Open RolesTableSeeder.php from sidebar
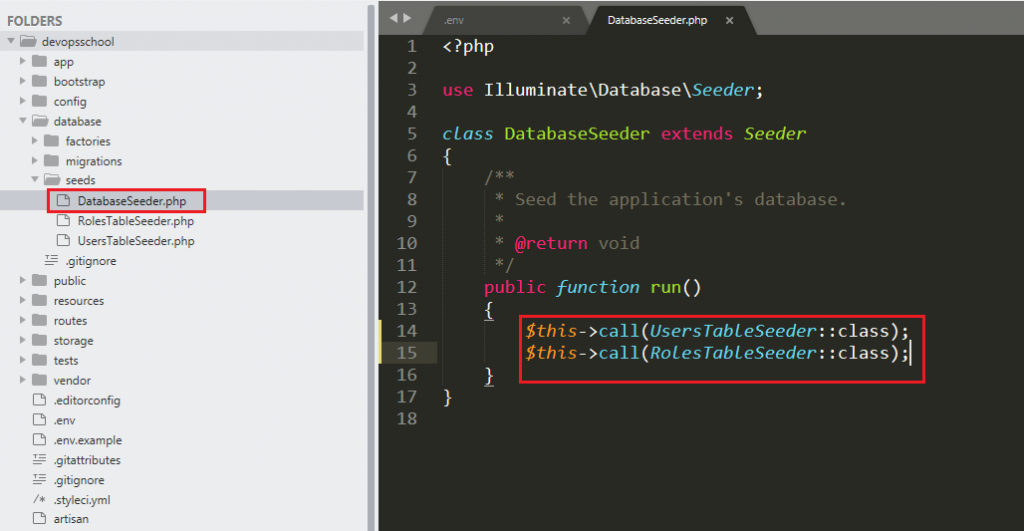1024x531 pixels. (135, 221)
